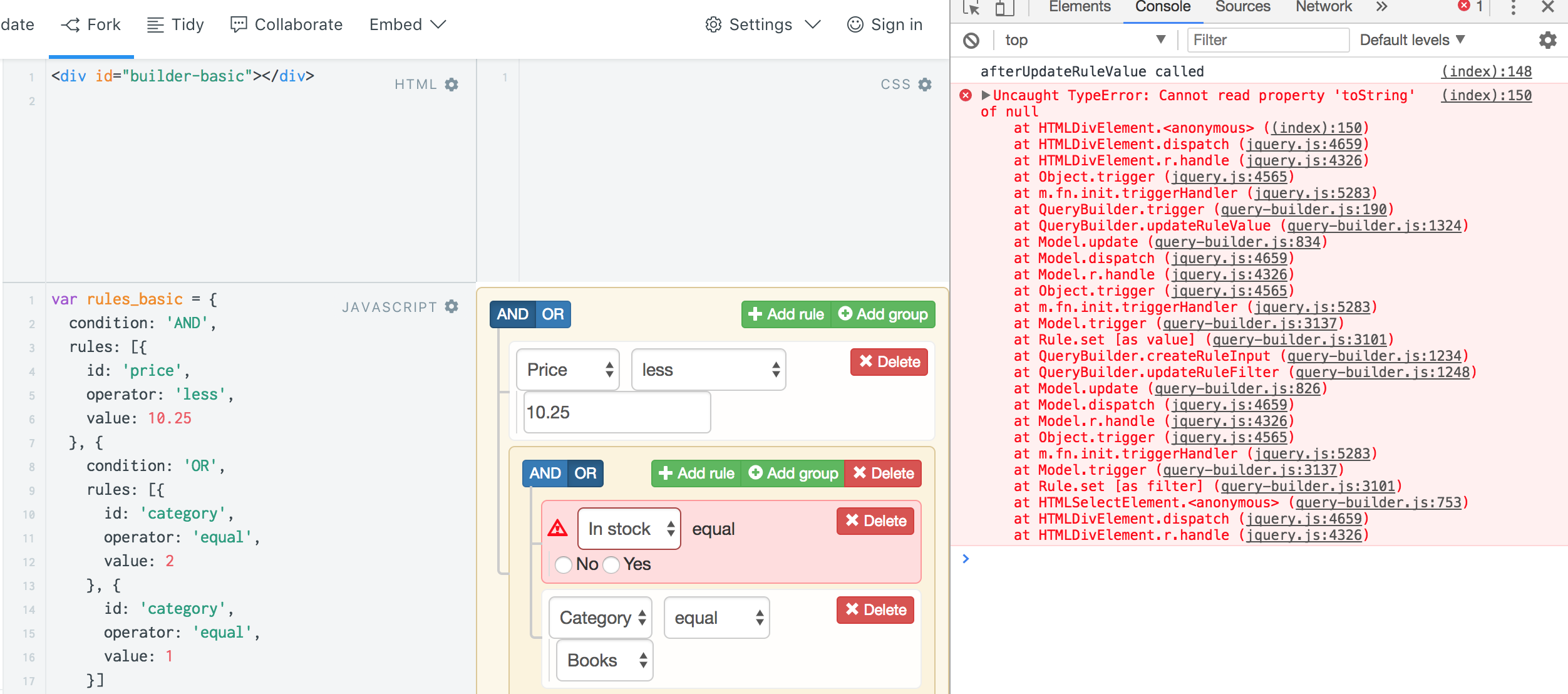Delete the Category rule
The width and height of the screenshot is (1568, 694).
coord(875,610)
